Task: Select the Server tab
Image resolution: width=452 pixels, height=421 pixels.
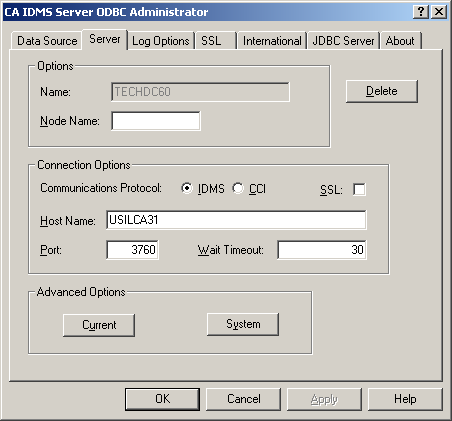Action: [x=105, y=39]
